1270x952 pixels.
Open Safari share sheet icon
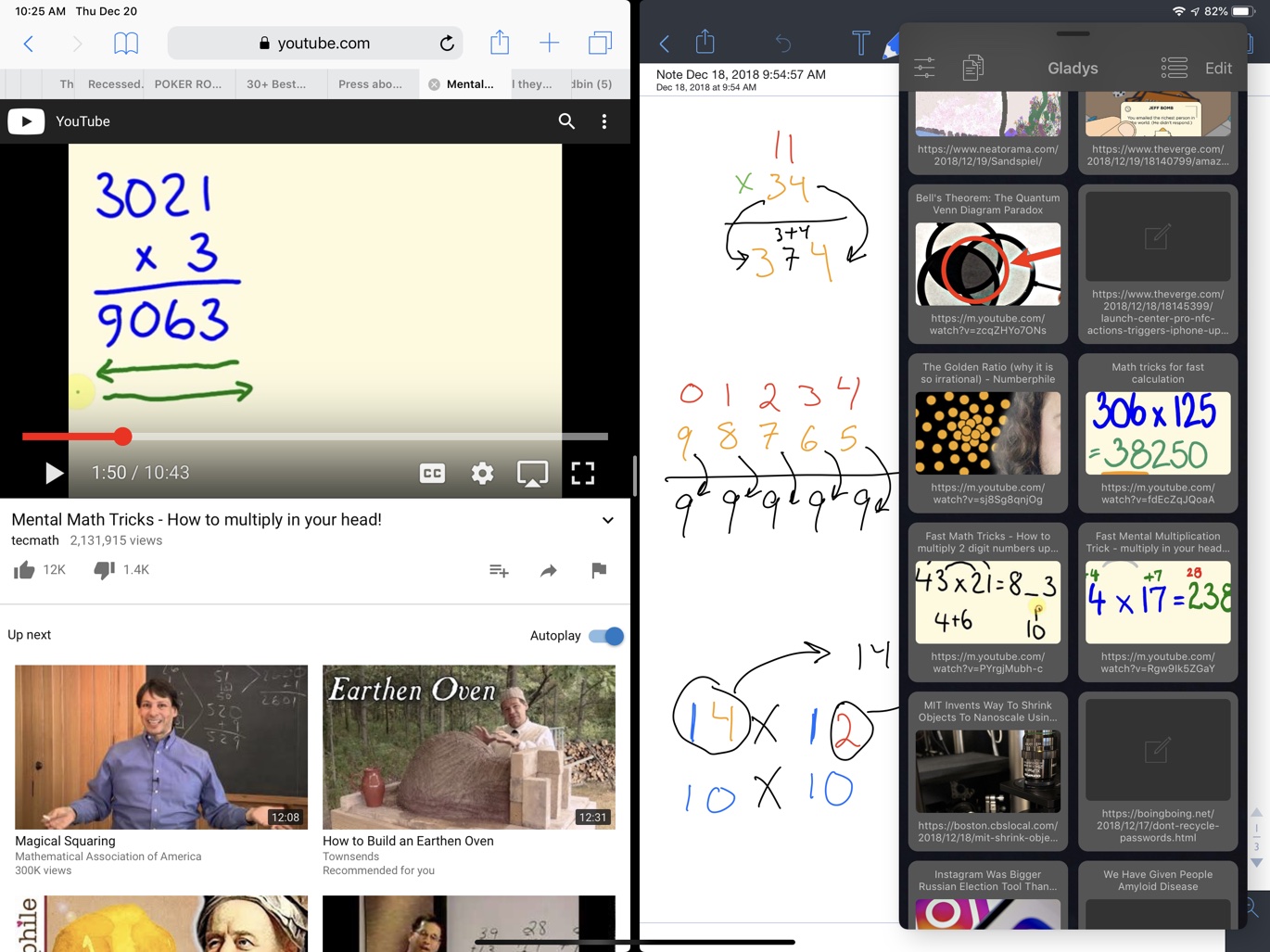500,42
